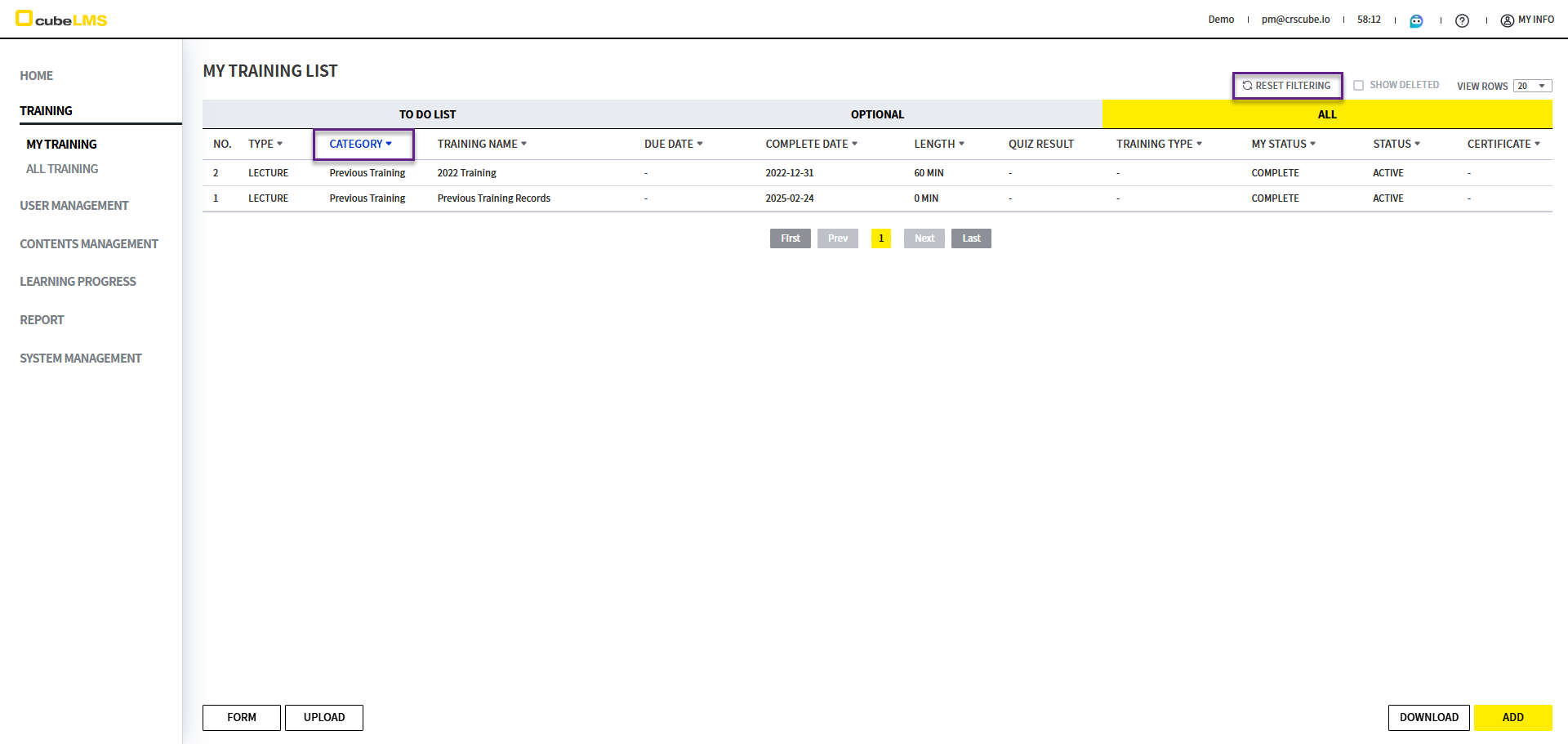Open the chatbot support icon
The height and width of the screenshot is (744, 1568).
click(x=1416, y=20)
